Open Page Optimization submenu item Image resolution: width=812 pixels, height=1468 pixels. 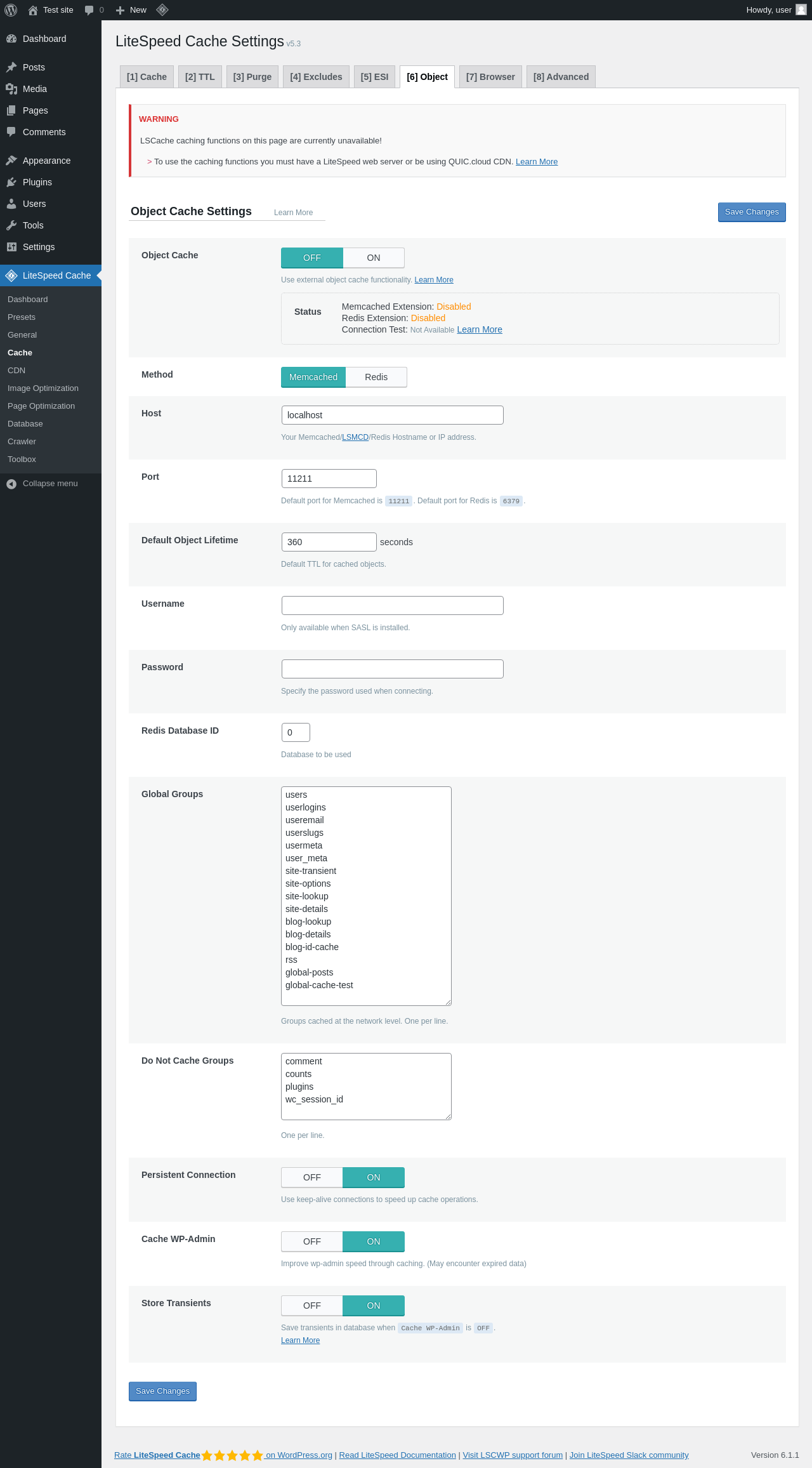[x=41, y=406]
